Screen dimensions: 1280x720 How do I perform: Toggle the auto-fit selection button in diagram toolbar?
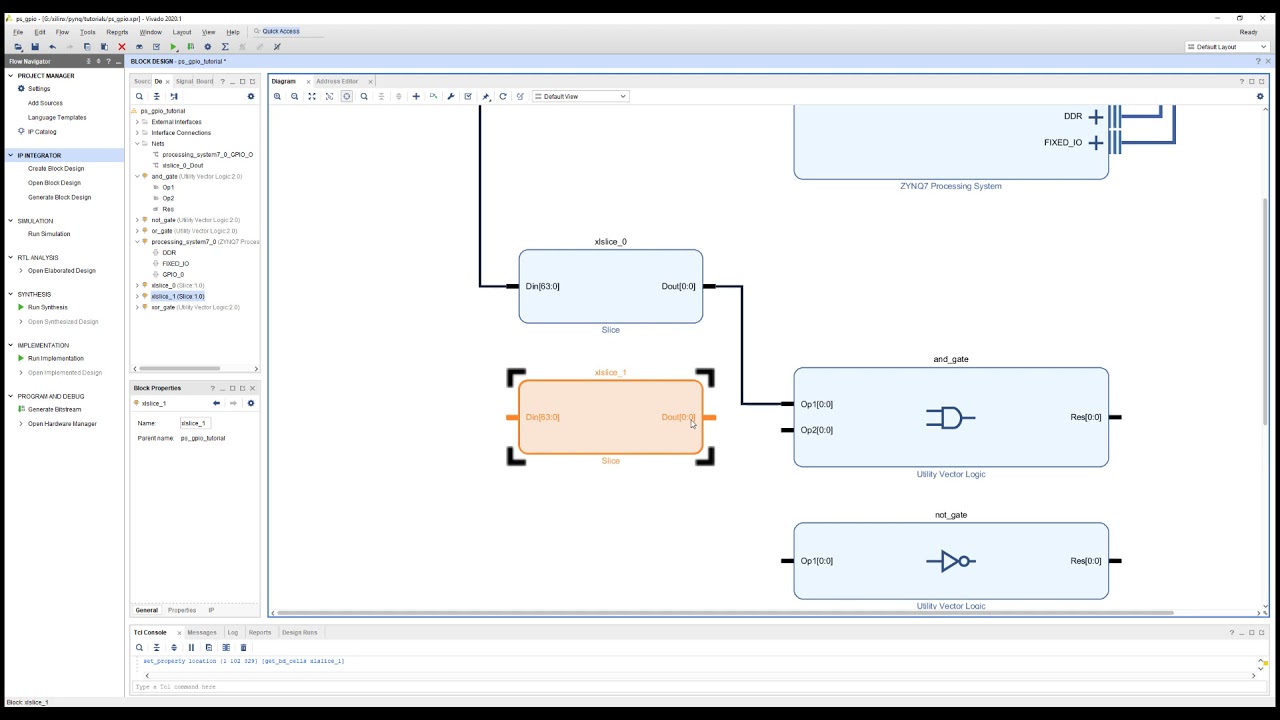pos(347,96)
